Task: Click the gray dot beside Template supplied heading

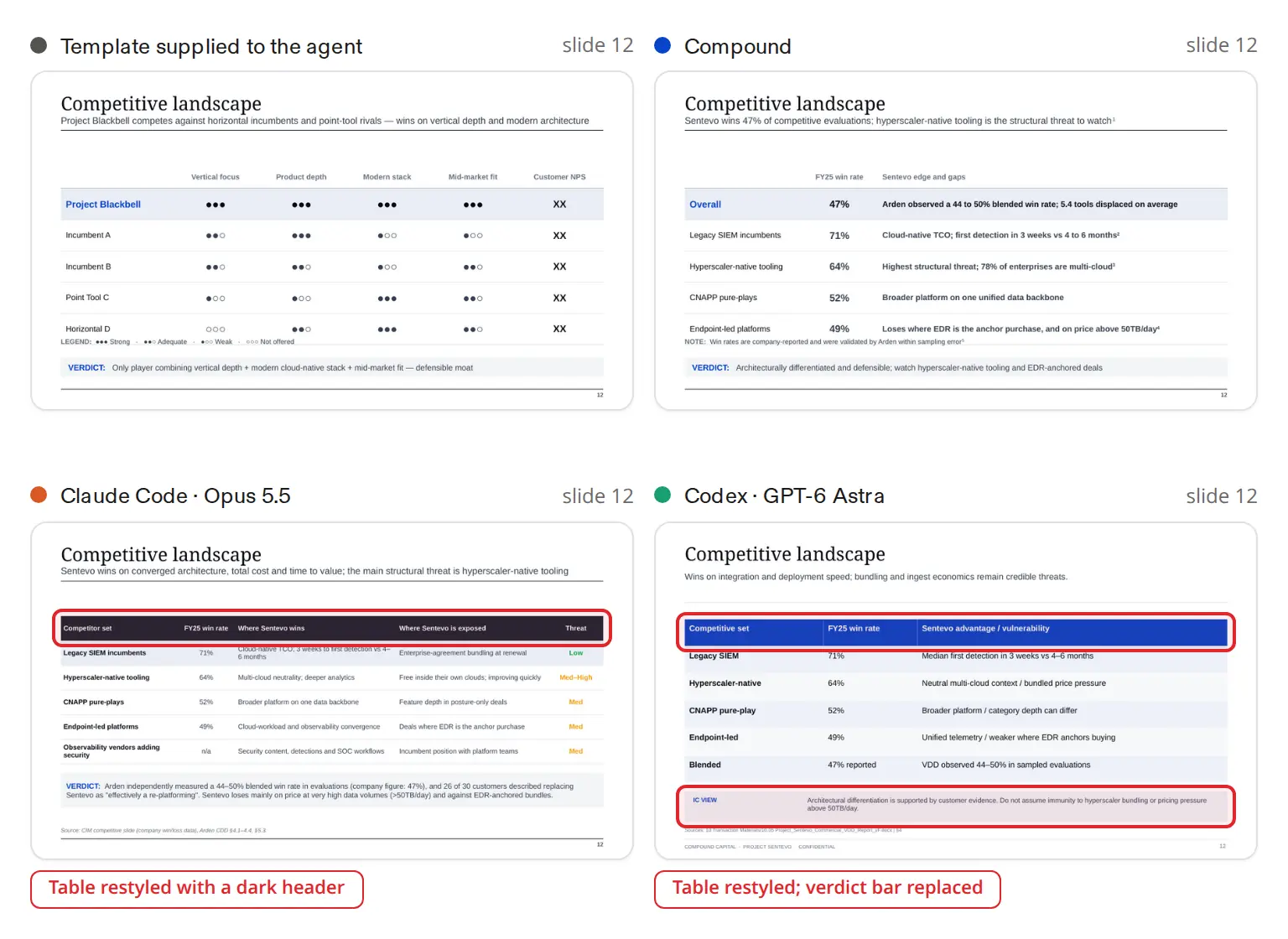Action: [39, 45]
